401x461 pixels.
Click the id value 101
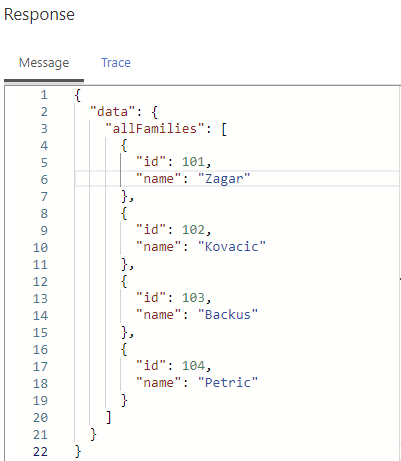[x=193, y=162]
